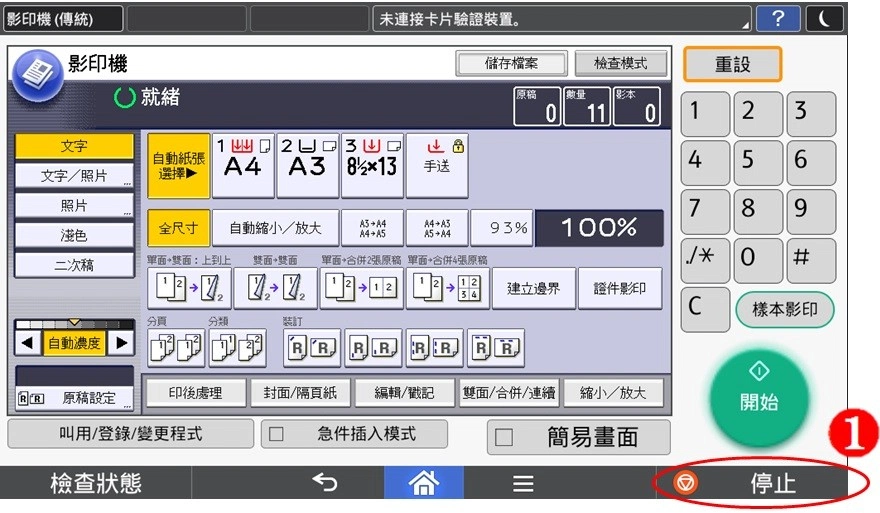The height and width of the screenshot is (513, 880).
Task: Open 原稿設定 original settings
Action: 74,398
